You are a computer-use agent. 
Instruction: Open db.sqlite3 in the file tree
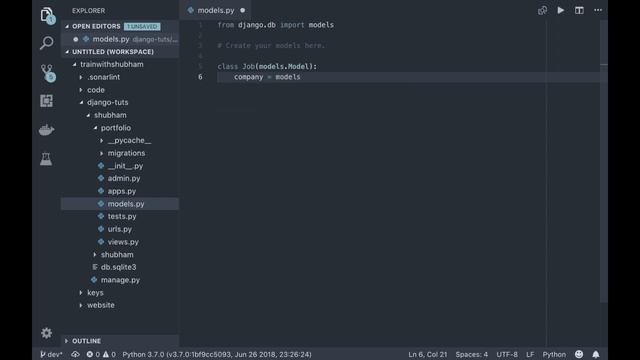click(x=120, y=267)
